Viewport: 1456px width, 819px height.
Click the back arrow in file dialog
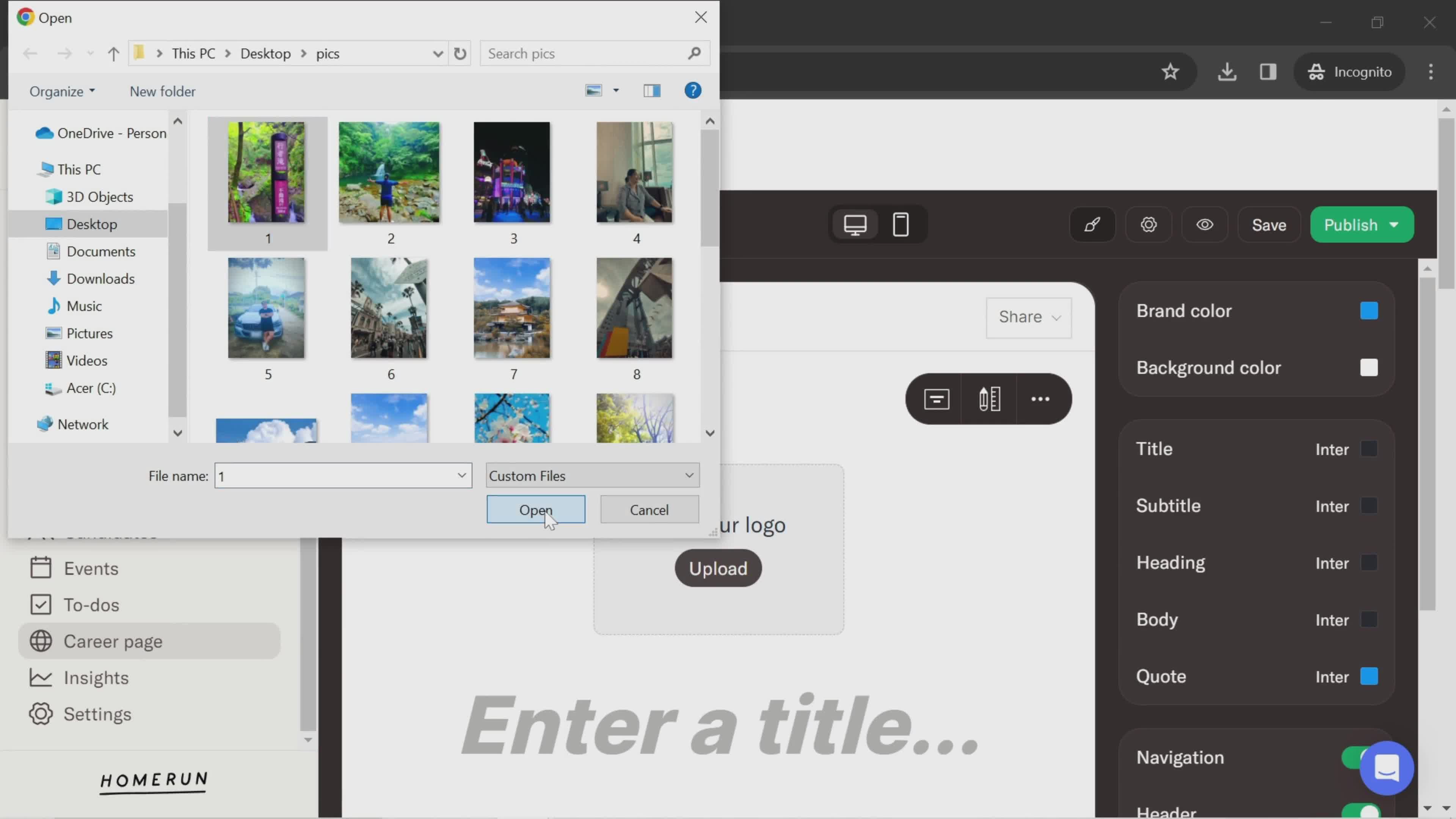(x=30, y=54)
